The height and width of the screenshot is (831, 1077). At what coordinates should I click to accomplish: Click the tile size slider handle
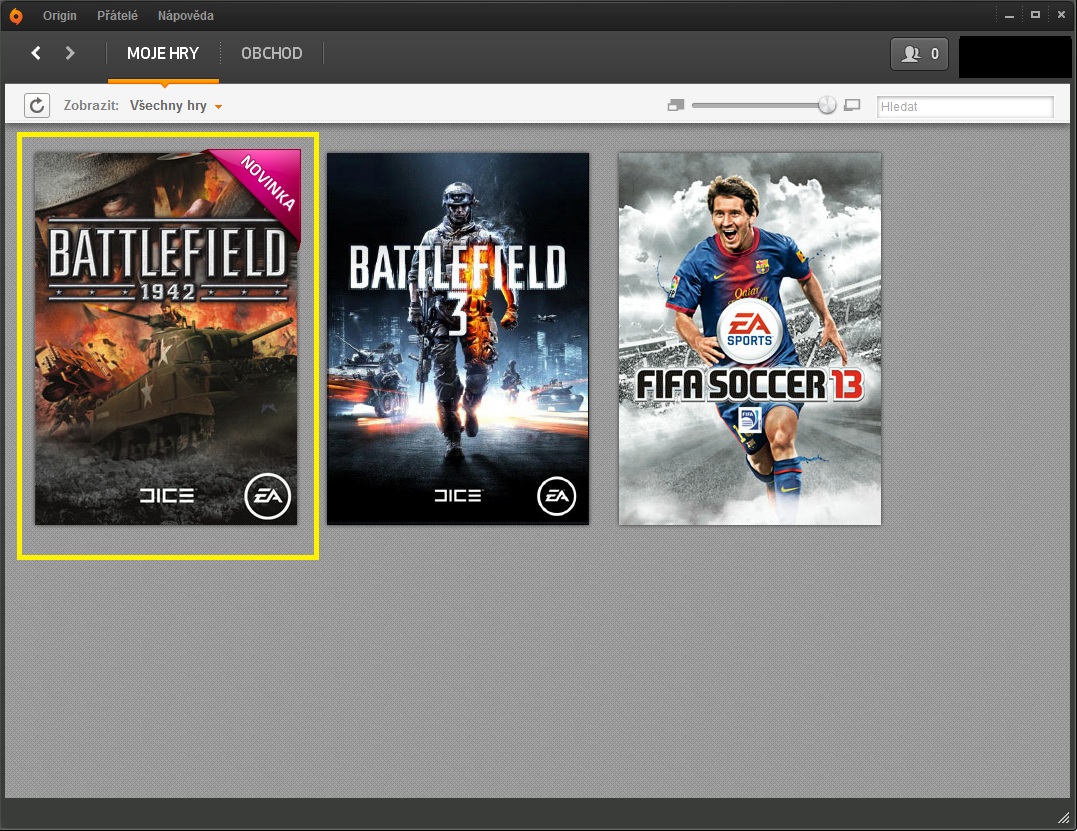[x=828, y=105]
